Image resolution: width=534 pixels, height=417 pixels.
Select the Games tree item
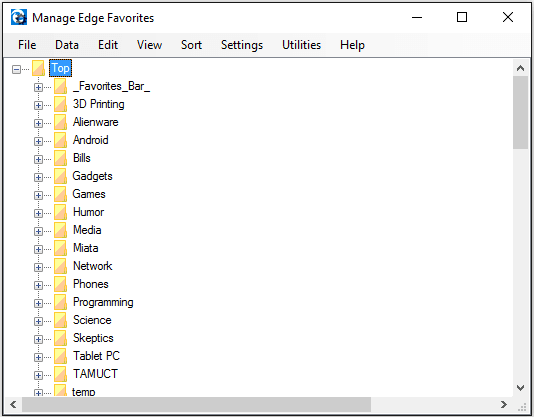tap(89, 194)
